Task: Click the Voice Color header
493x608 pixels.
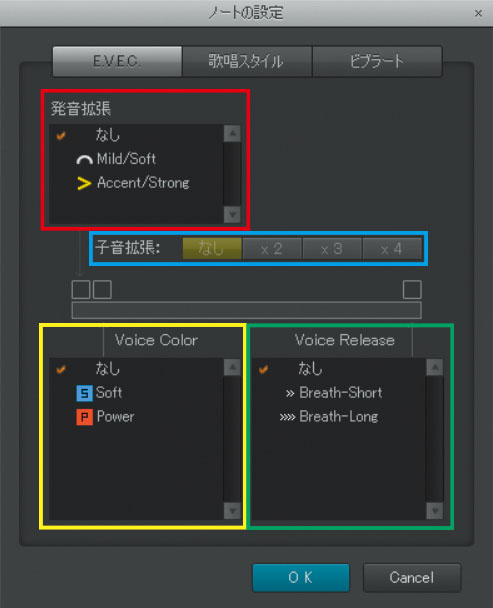Action: pos(156,340)
